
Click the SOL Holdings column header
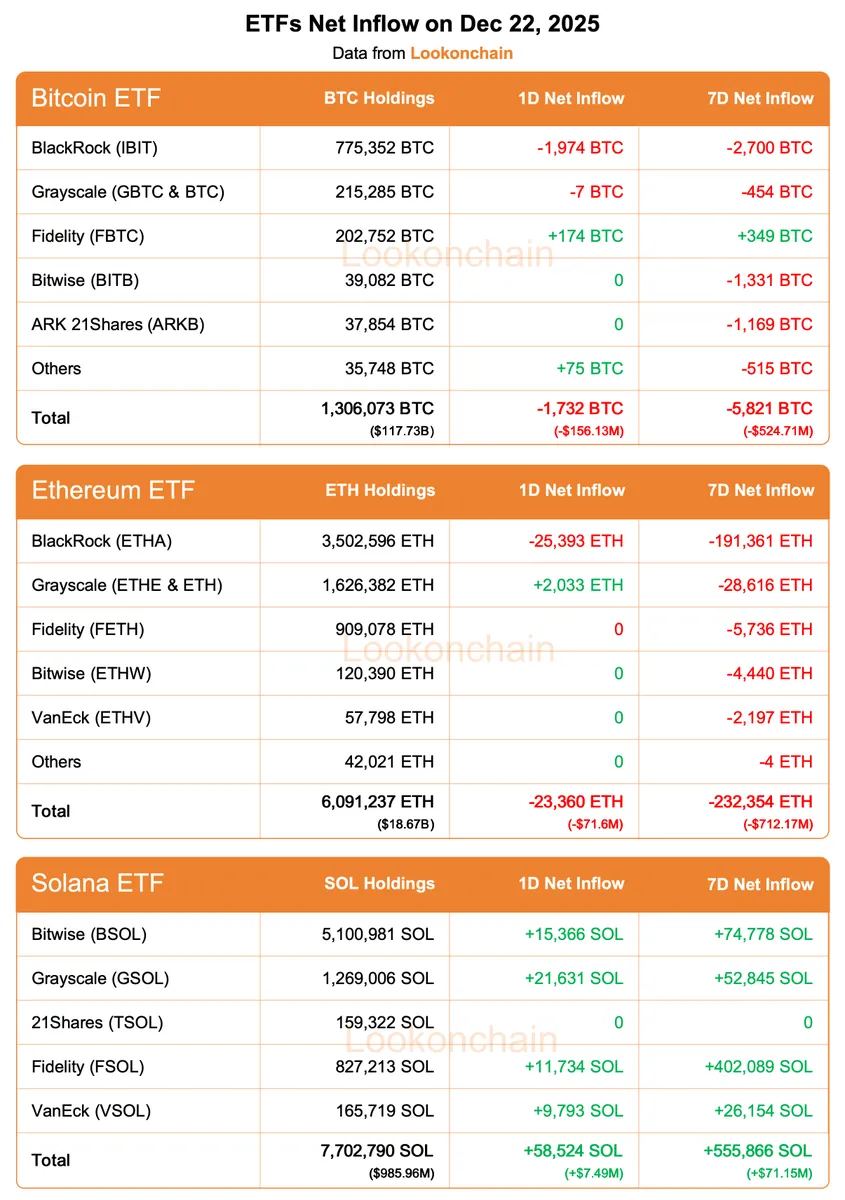(379, 884)
